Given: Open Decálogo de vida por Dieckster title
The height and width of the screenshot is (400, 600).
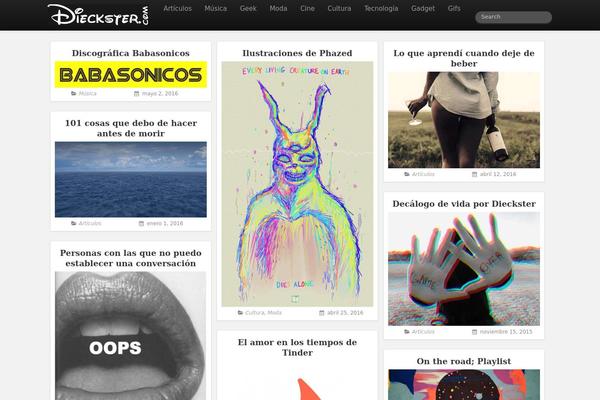Looking at the screenshot, I should (x=464, y=204).
